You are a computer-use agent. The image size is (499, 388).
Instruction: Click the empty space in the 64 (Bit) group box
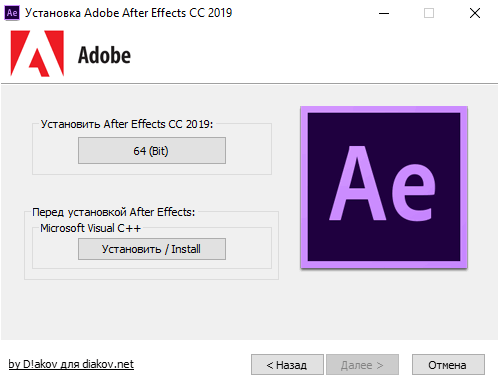pos(248,151)
